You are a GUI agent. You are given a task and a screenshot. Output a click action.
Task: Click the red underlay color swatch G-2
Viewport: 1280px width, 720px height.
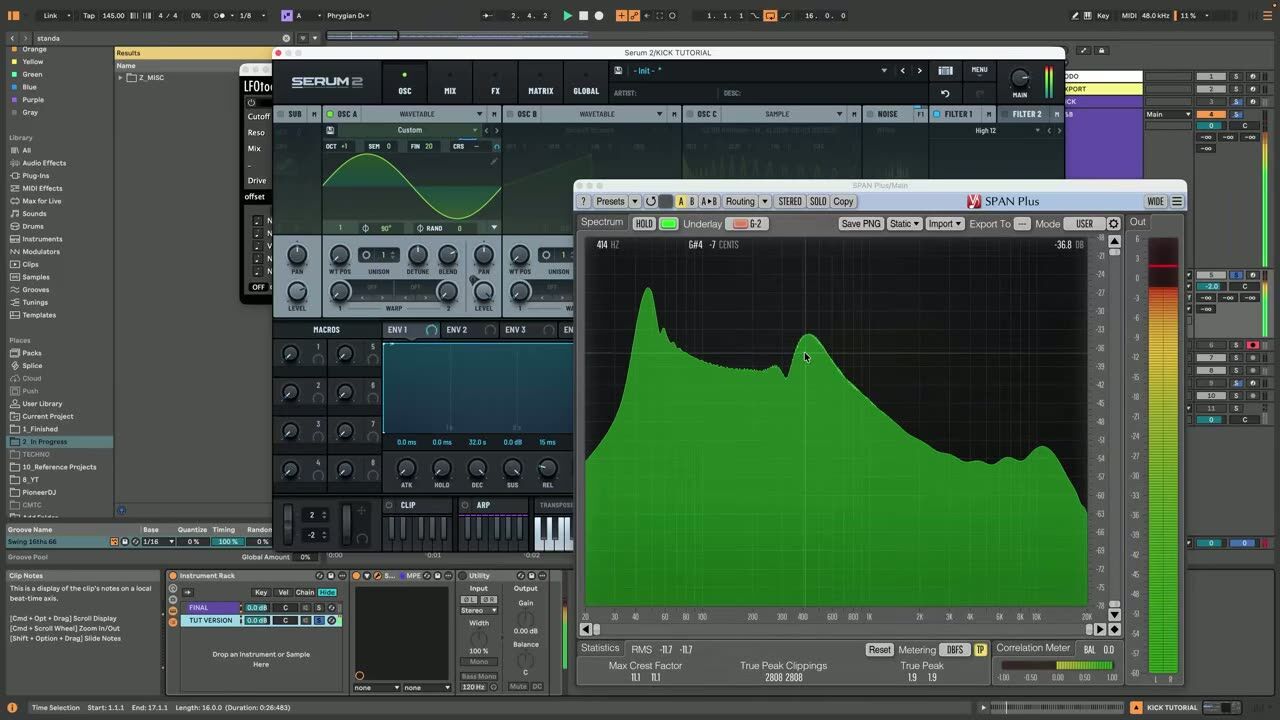749,224
